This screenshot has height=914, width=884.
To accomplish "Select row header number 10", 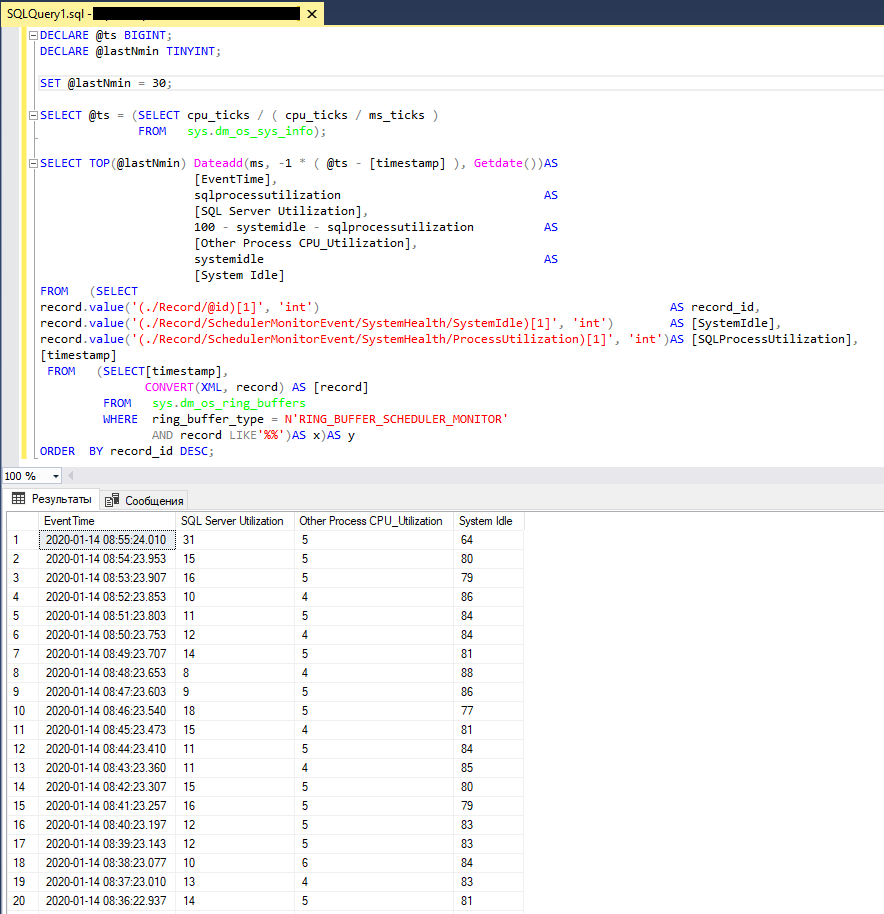I will [23, 711].
